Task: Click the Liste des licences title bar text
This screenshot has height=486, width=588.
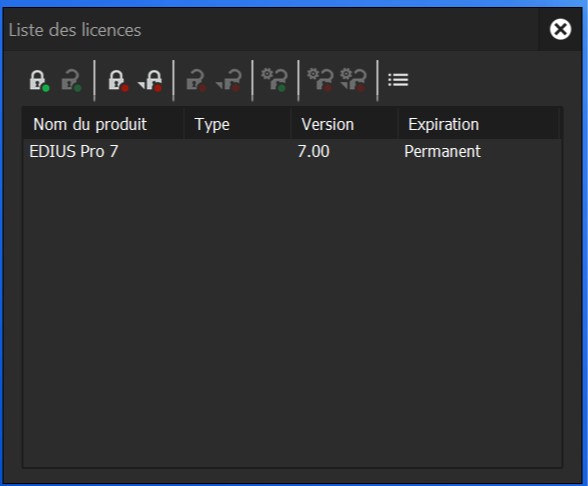Action: [x=75, y=30]
